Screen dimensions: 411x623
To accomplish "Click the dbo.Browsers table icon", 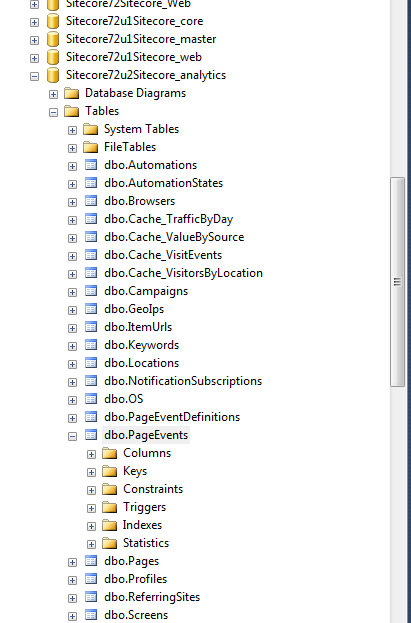I will pyautogui.click(x=91, y=201).
